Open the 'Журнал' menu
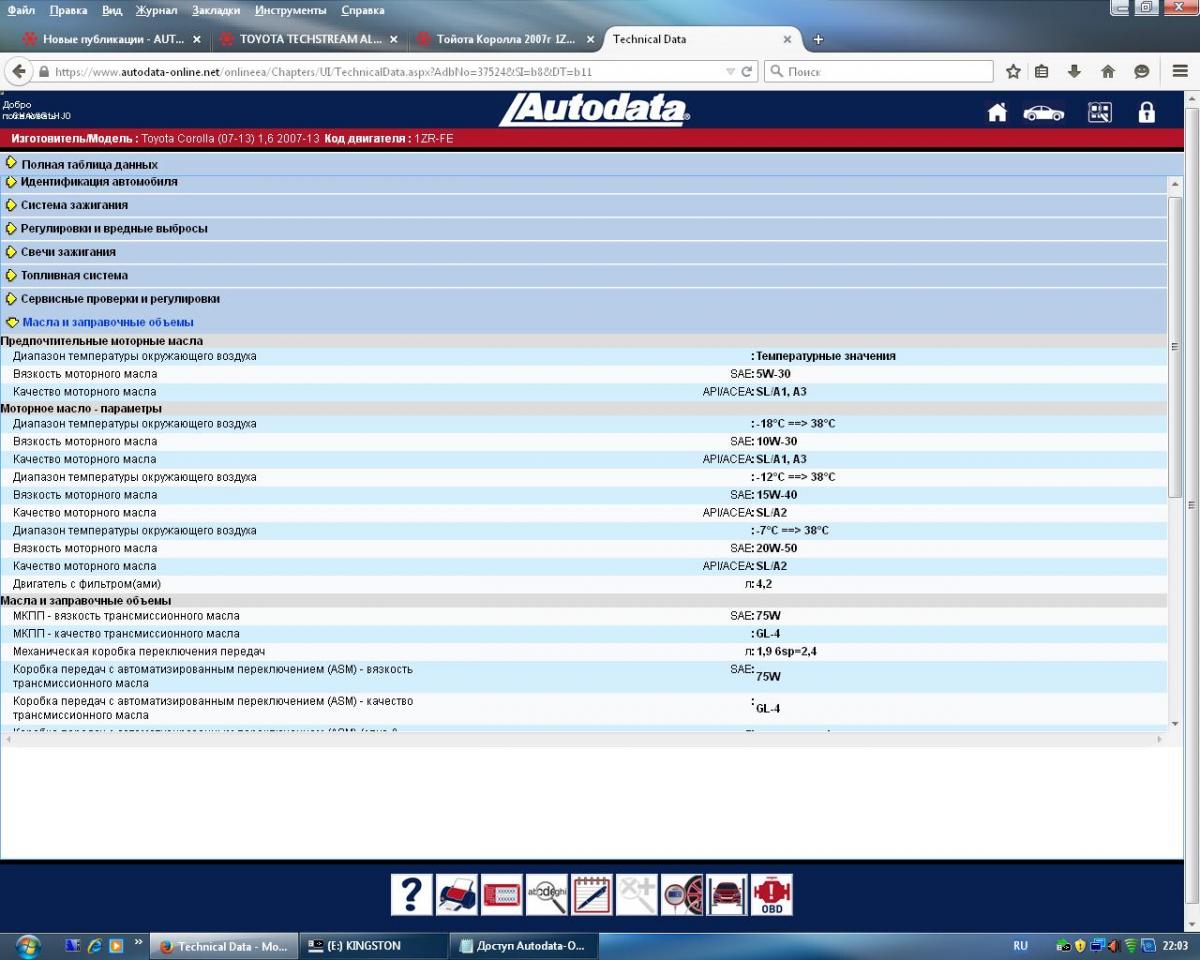Image resolution: width=1200 pixels, height=960 pixels. coord(156,10)
